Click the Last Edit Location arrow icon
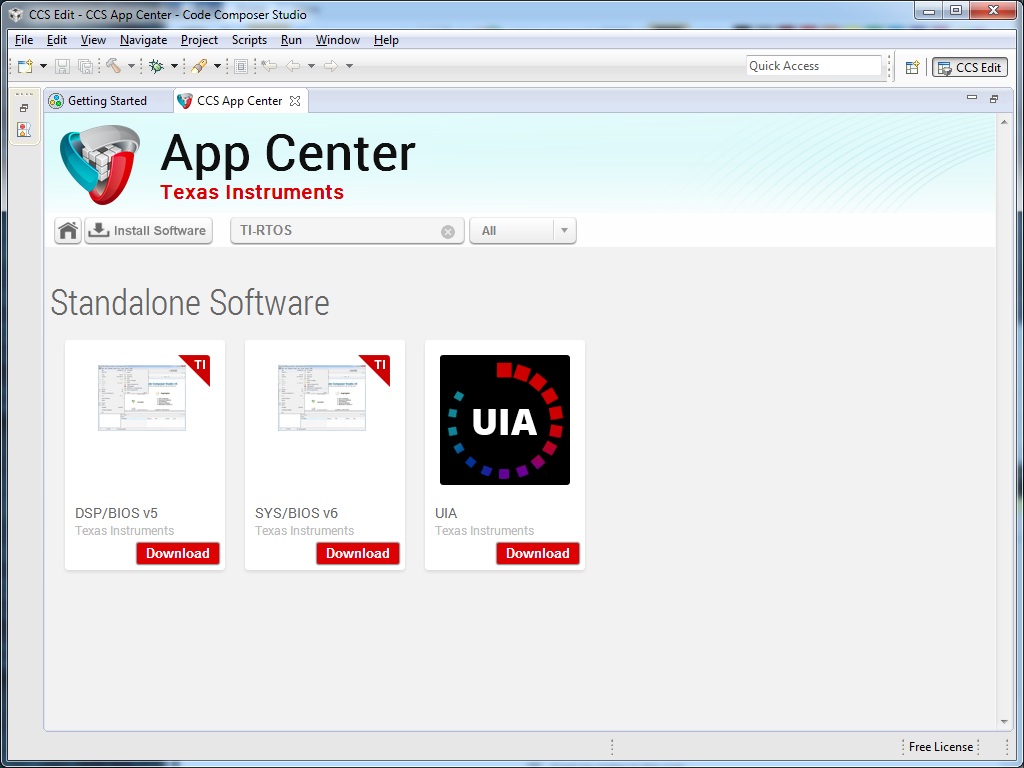Screen dimensions: 1024x768 pos(268,66)
